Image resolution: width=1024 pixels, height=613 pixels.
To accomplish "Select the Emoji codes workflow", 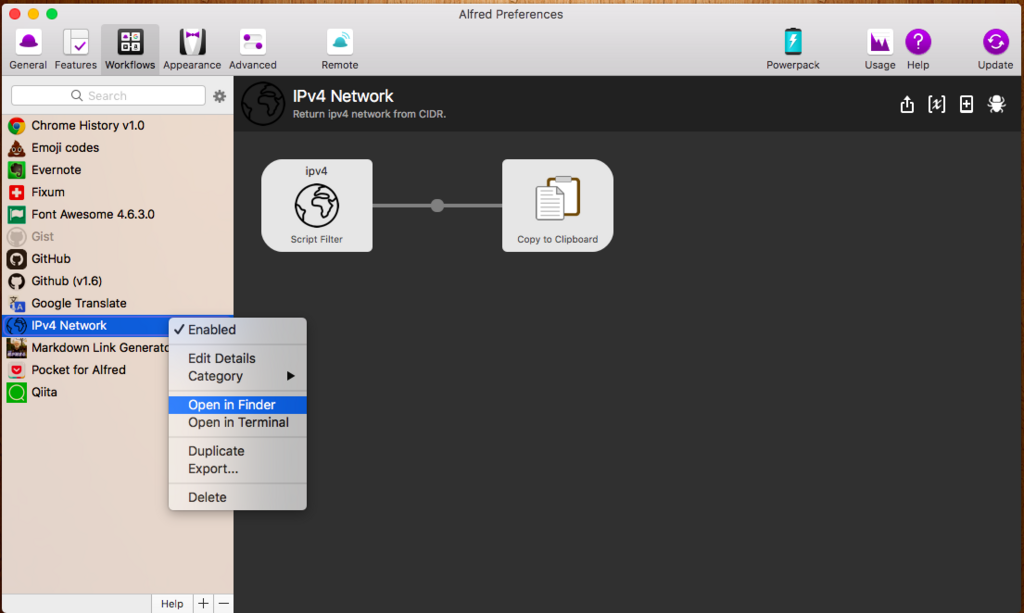I will [118, 148].
